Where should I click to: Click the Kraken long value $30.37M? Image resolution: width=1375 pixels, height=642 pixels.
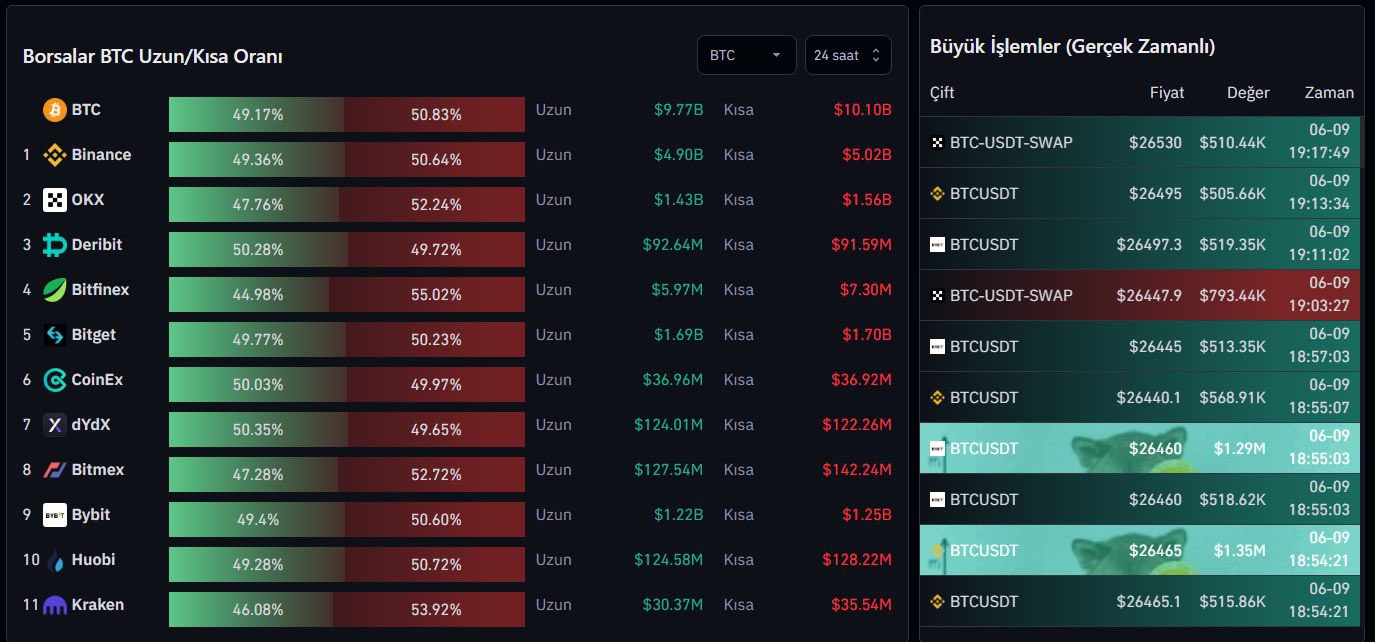click(673, 605)
